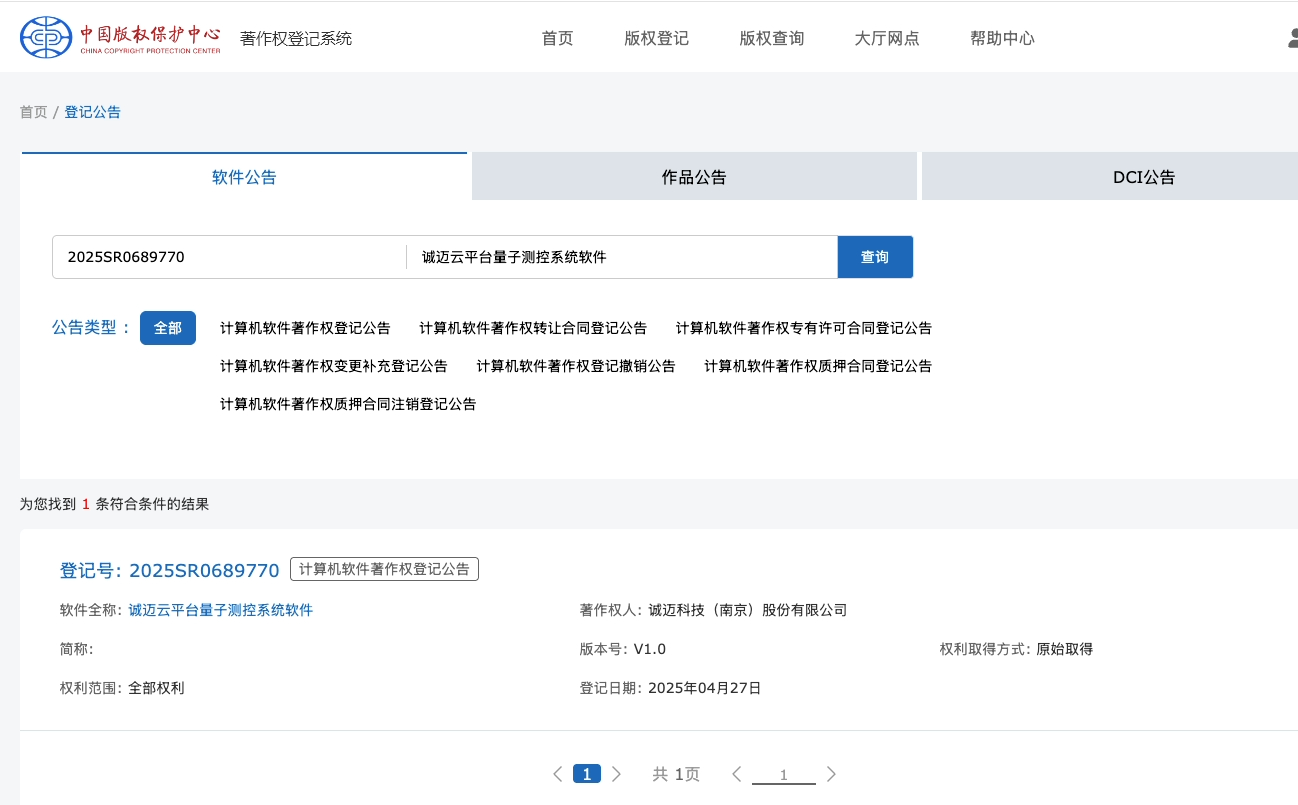Open 版权查询 navigation menu
Screen dimensions: 1298x805
click(x=772, y=39)
